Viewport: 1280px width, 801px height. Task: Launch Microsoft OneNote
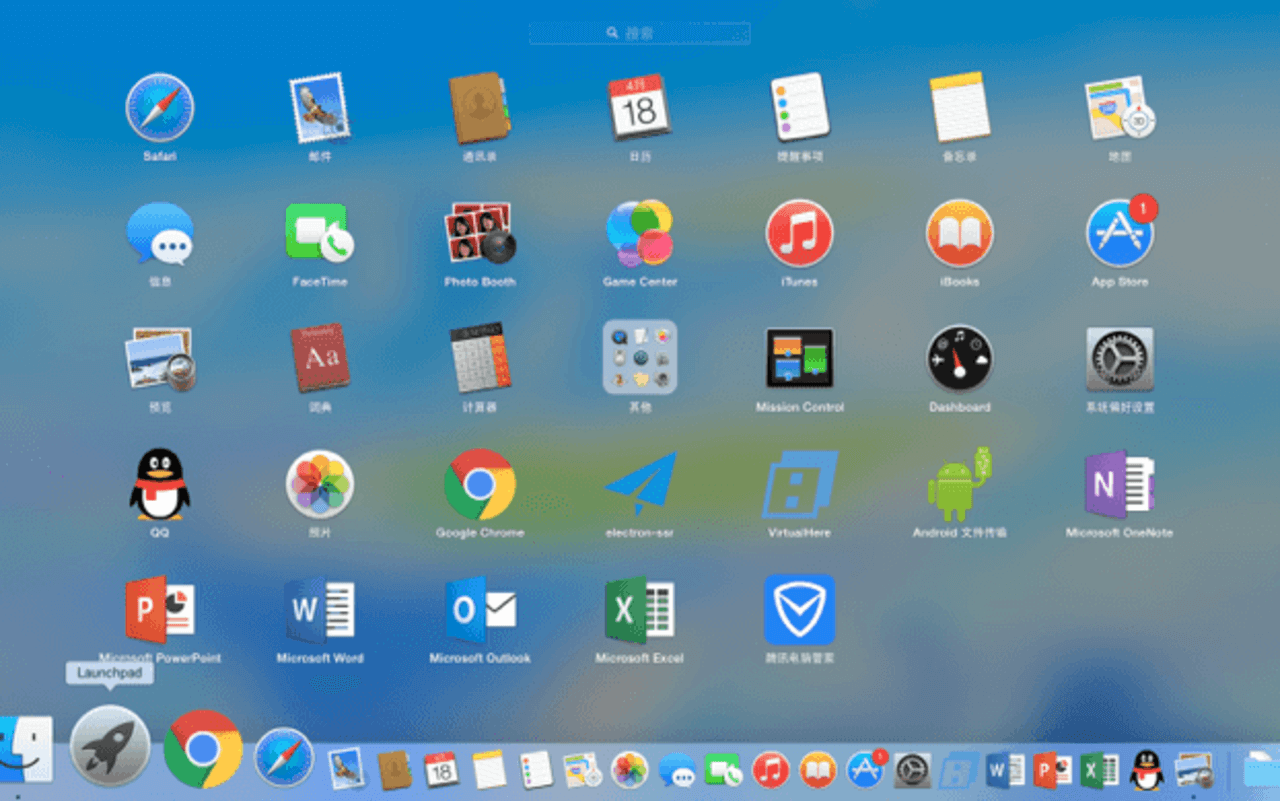click(x=1120, y=484)
